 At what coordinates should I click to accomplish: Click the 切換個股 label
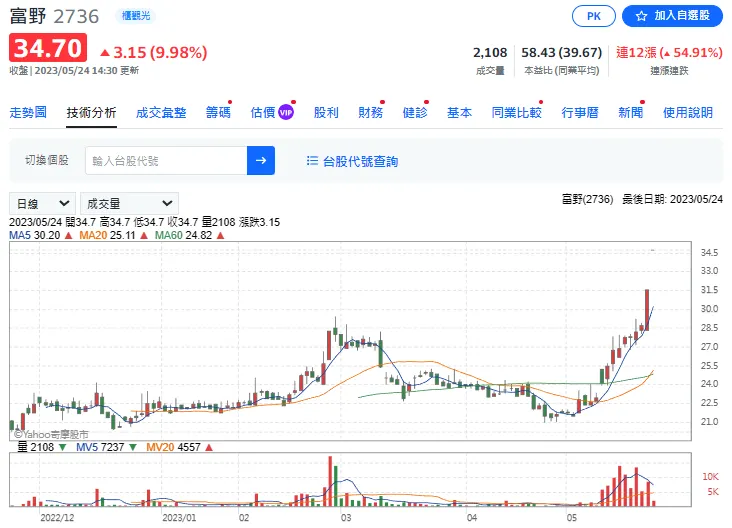(47, 160)
